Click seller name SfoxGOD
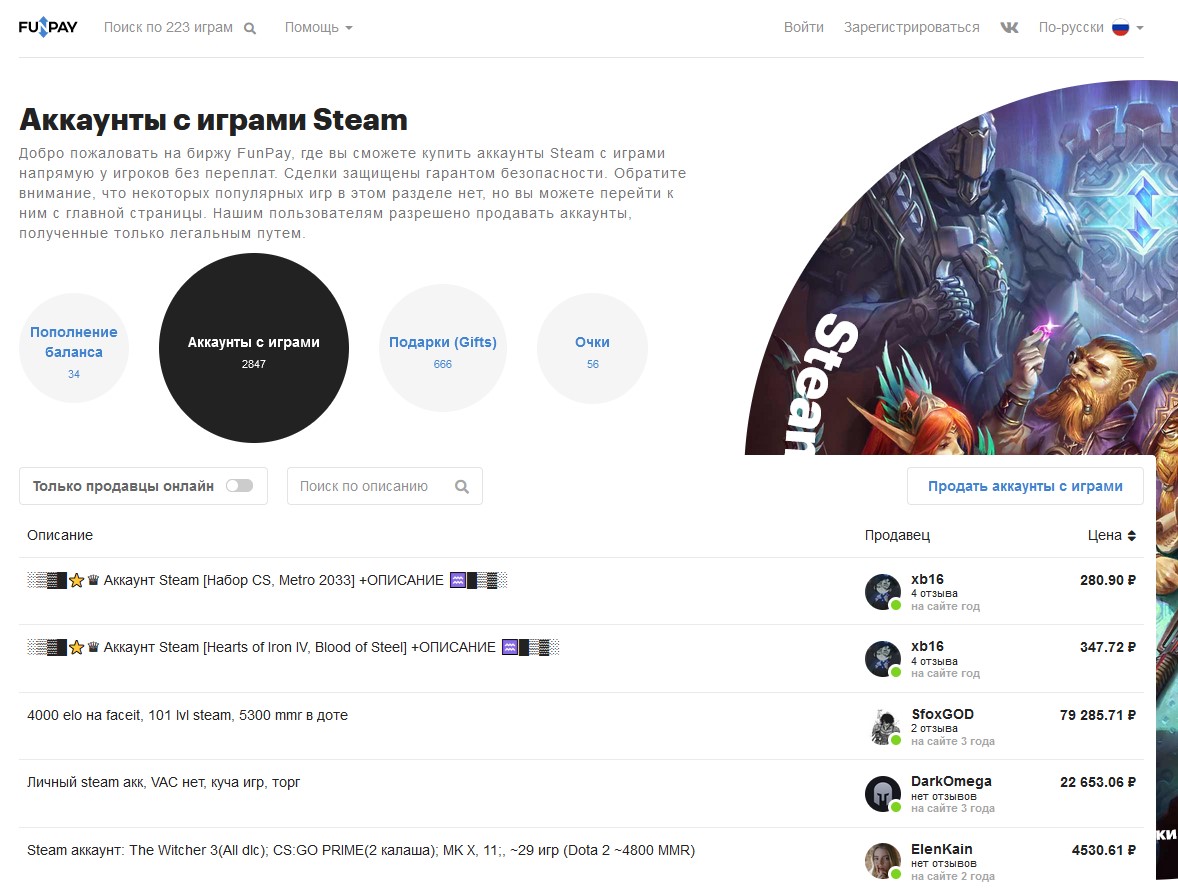 (x=942, y=714)
